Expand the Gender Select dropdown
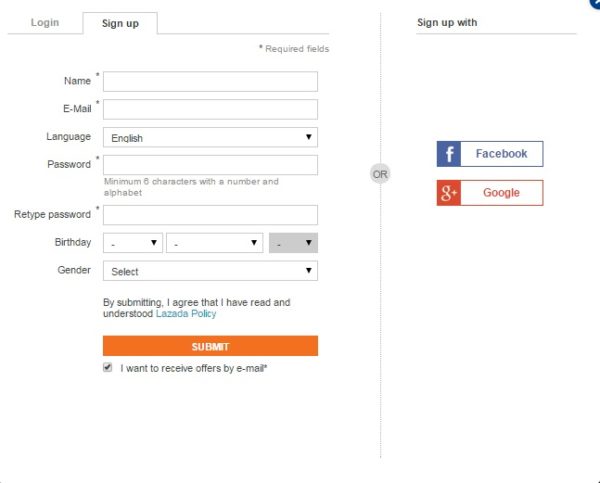This screenshot has width=600, height=483. [x=210, y=271]
